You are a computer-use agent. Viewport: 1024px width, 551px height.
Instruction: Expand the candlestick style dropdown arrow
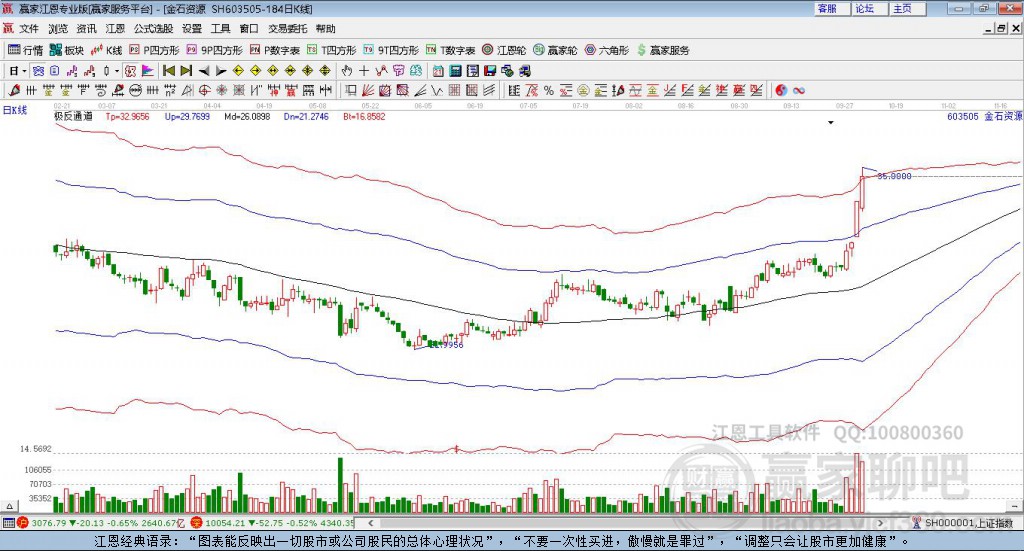pos(116,71)
